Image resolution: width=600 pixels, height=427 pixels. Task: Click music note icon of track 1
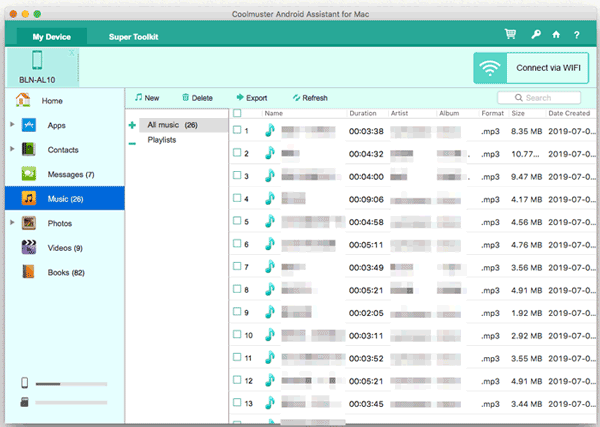270,130
